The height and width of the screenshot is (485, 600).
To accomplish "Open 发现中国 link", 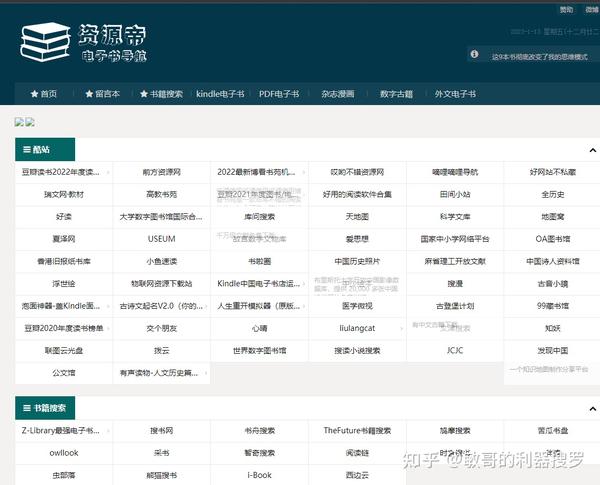I will pyautogui.click(x=553, y=350).
